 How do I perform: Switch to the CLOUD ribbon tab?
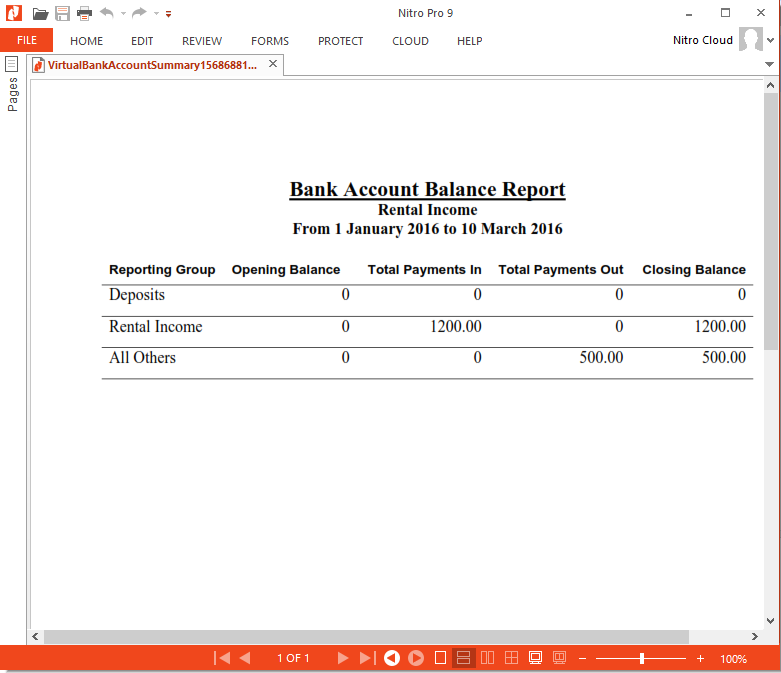click(410, 41)
